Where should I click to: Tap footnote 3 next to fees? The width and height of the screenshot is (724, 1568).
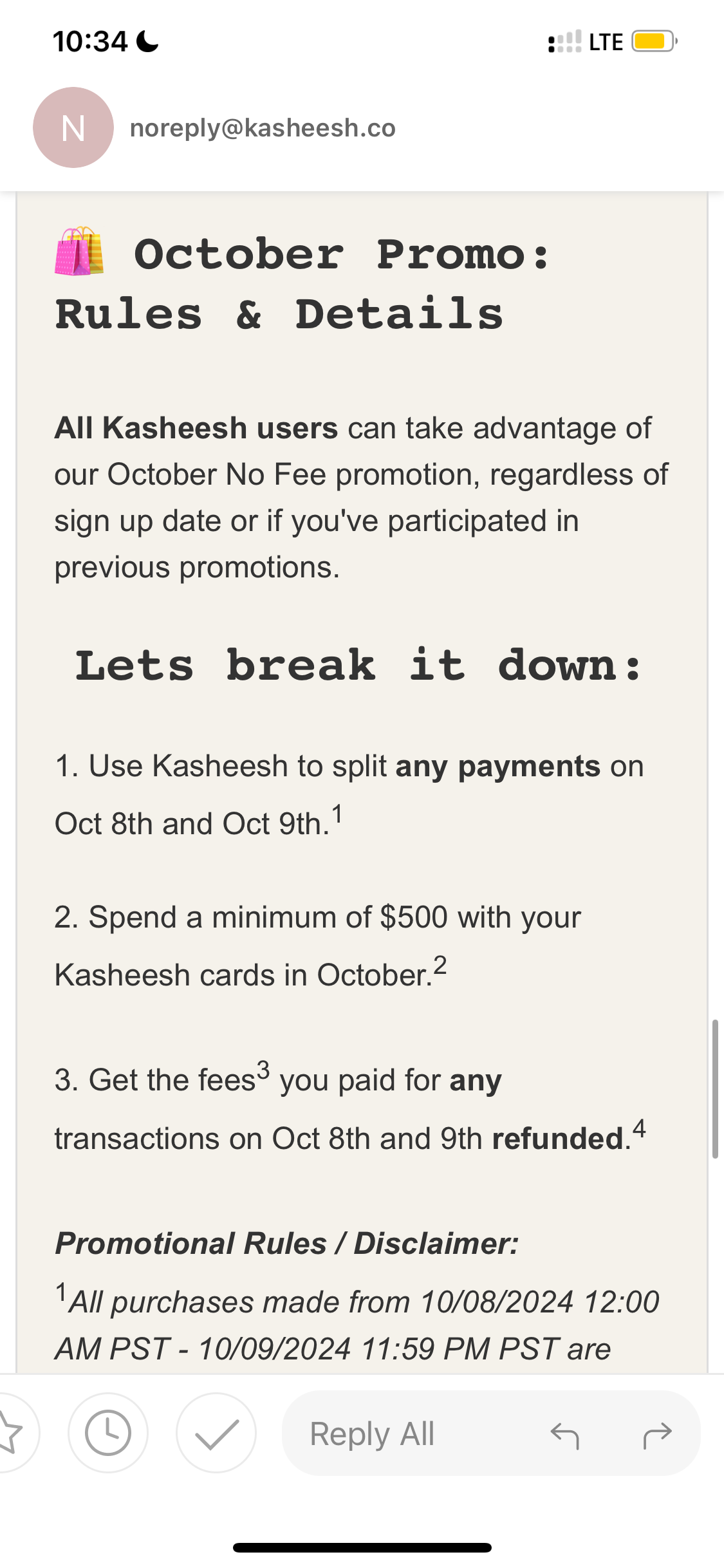263,1070
